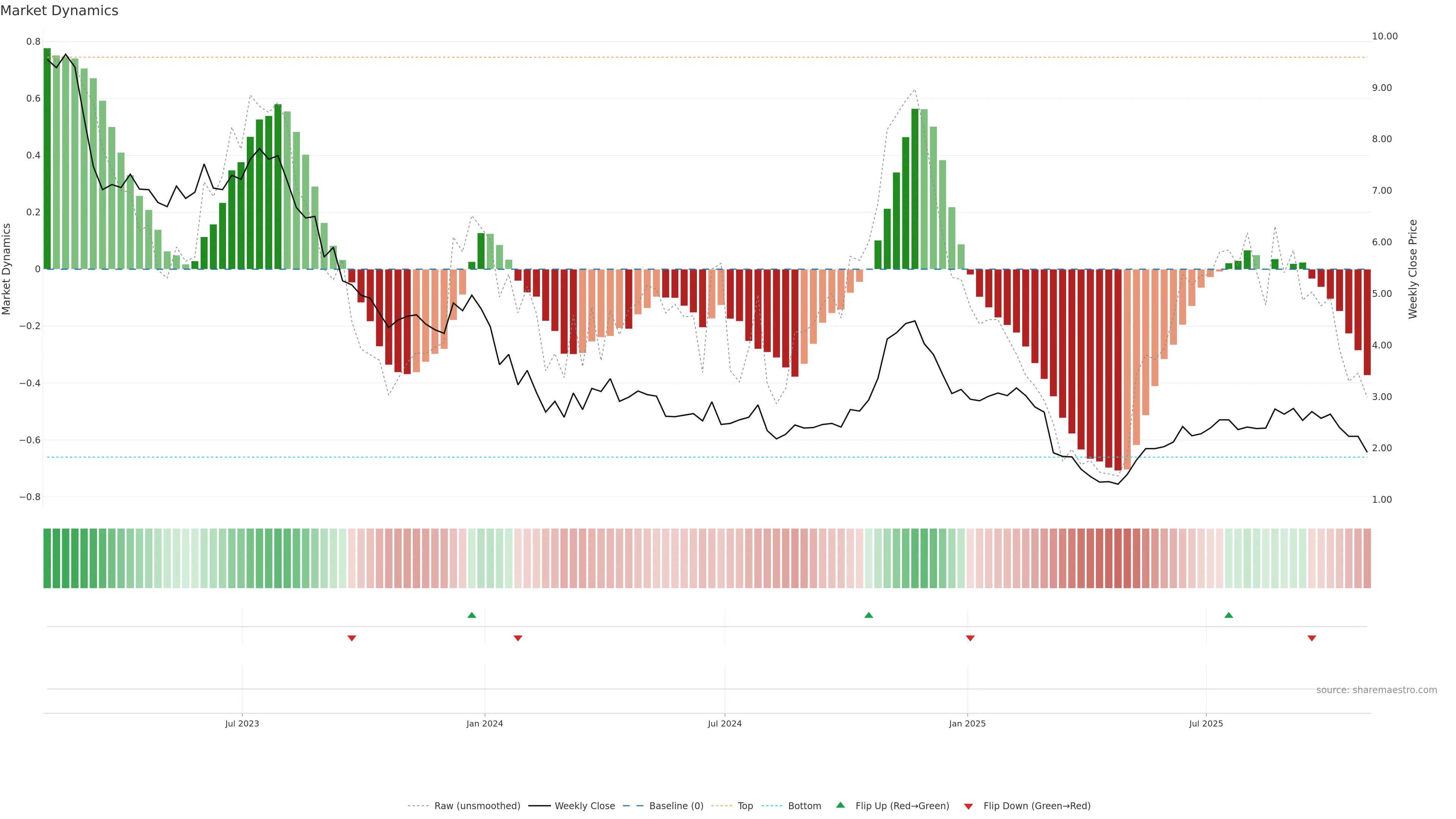Click the Flip Up green triangle legend icon
Viewport: 1456px width, 819px height.
[841, 805]
